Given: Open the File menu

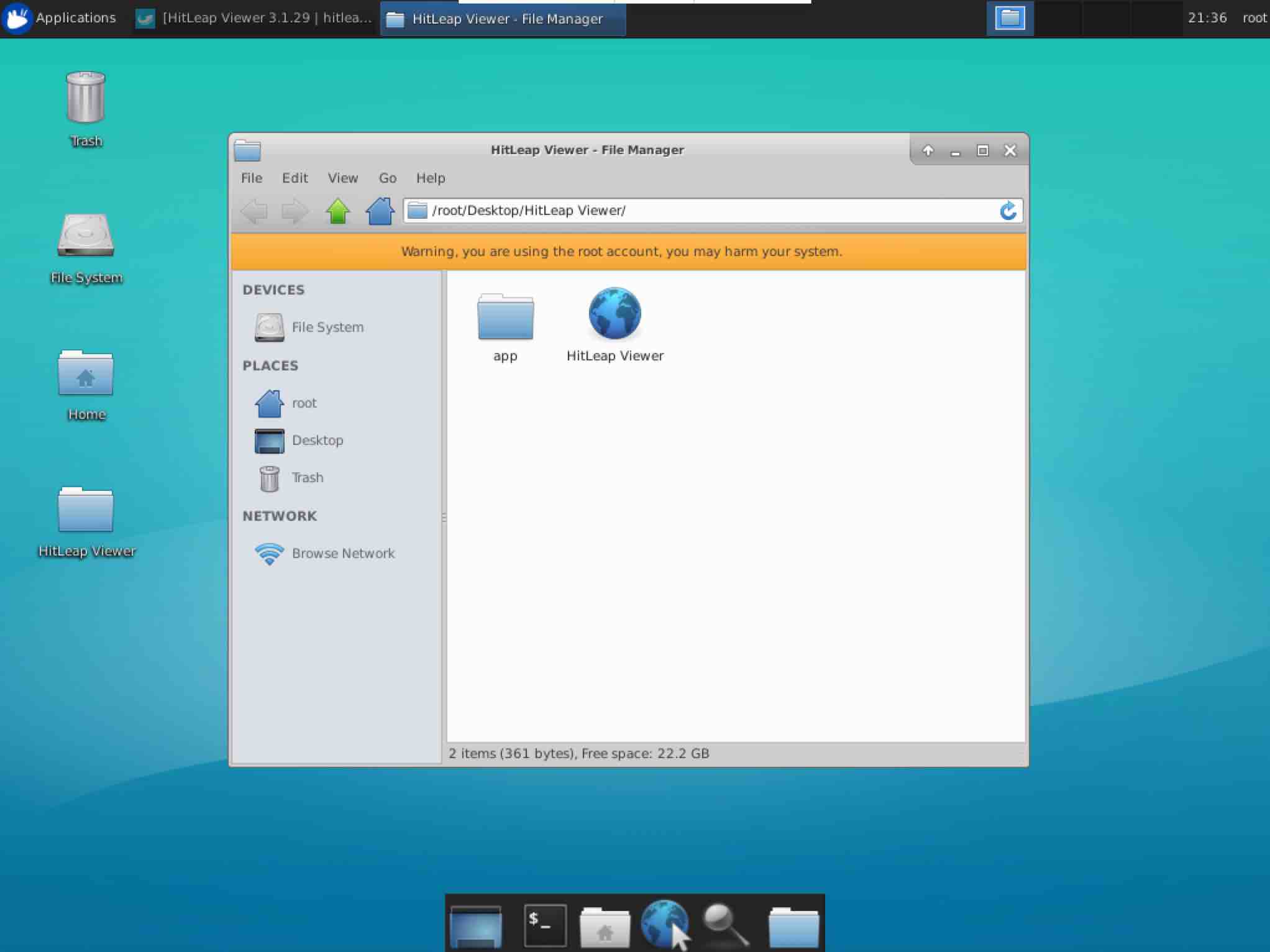Looking at the screenshot, I should click(251, 177).
